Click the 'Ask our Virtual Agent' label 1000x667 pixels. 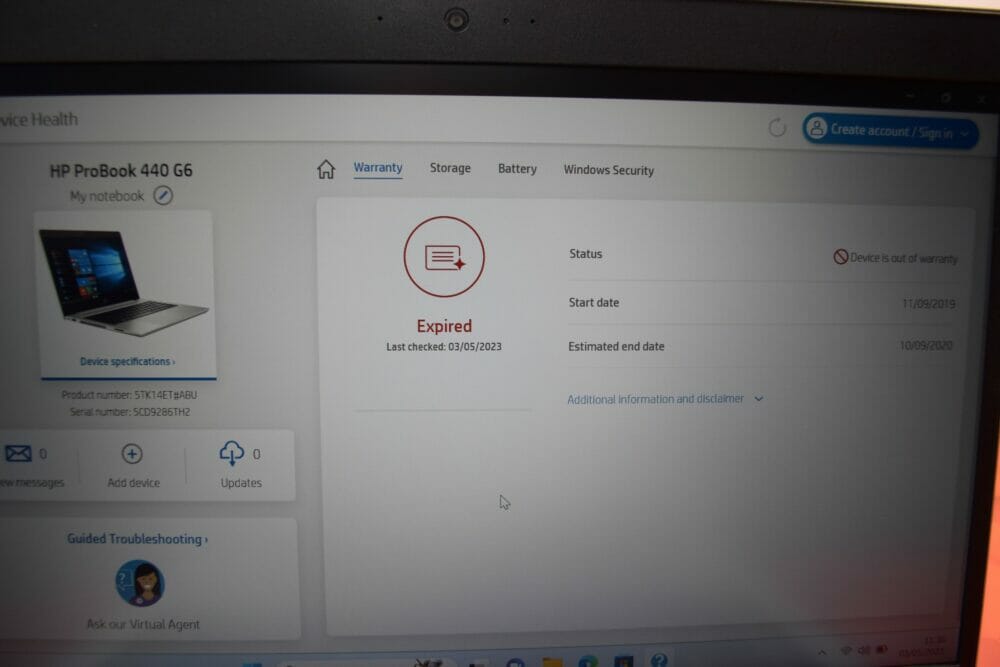pos(143,624)
